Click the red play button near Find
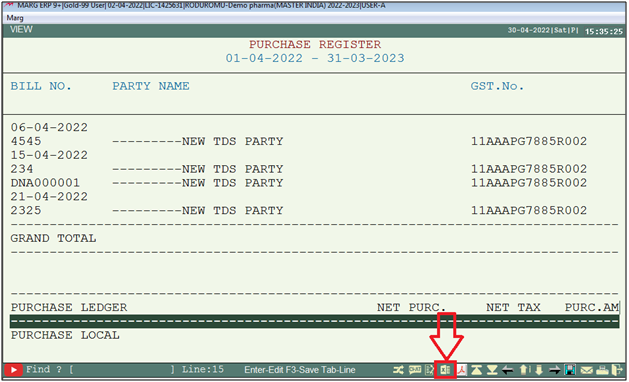Image resolution: width=629 pixels, height=382 pixels. 13,370
